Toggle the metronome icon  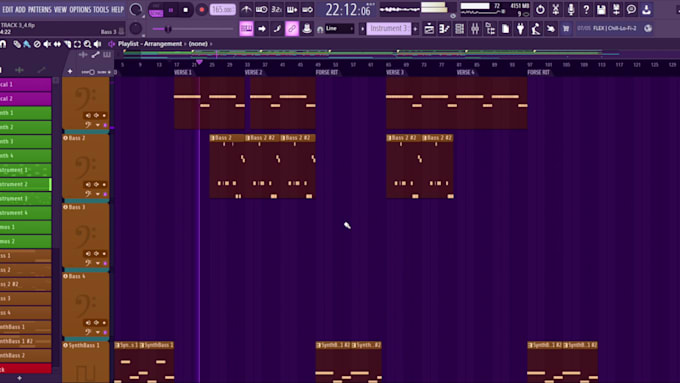(x=246, y=10)
